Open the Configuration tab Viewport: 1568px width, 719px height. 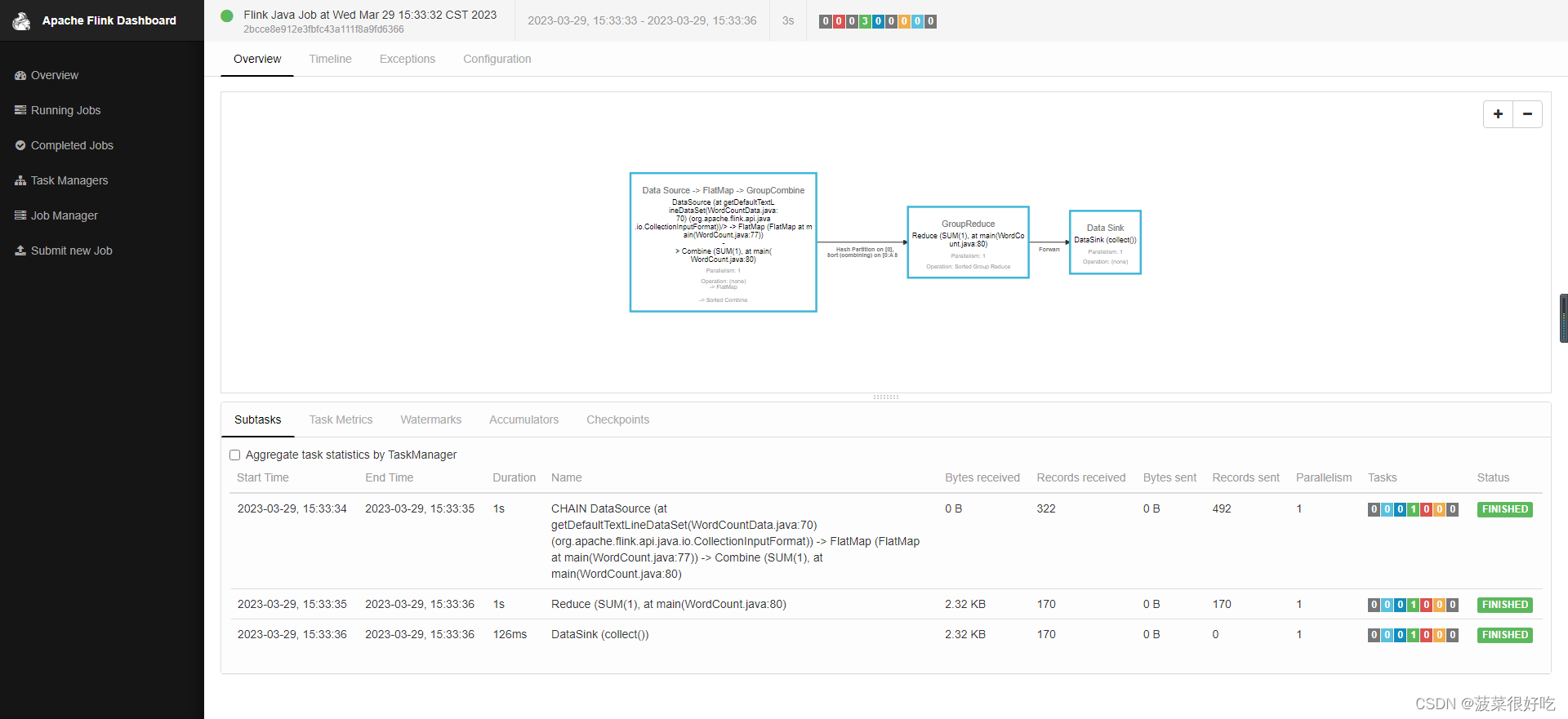[x=497, y=59]
